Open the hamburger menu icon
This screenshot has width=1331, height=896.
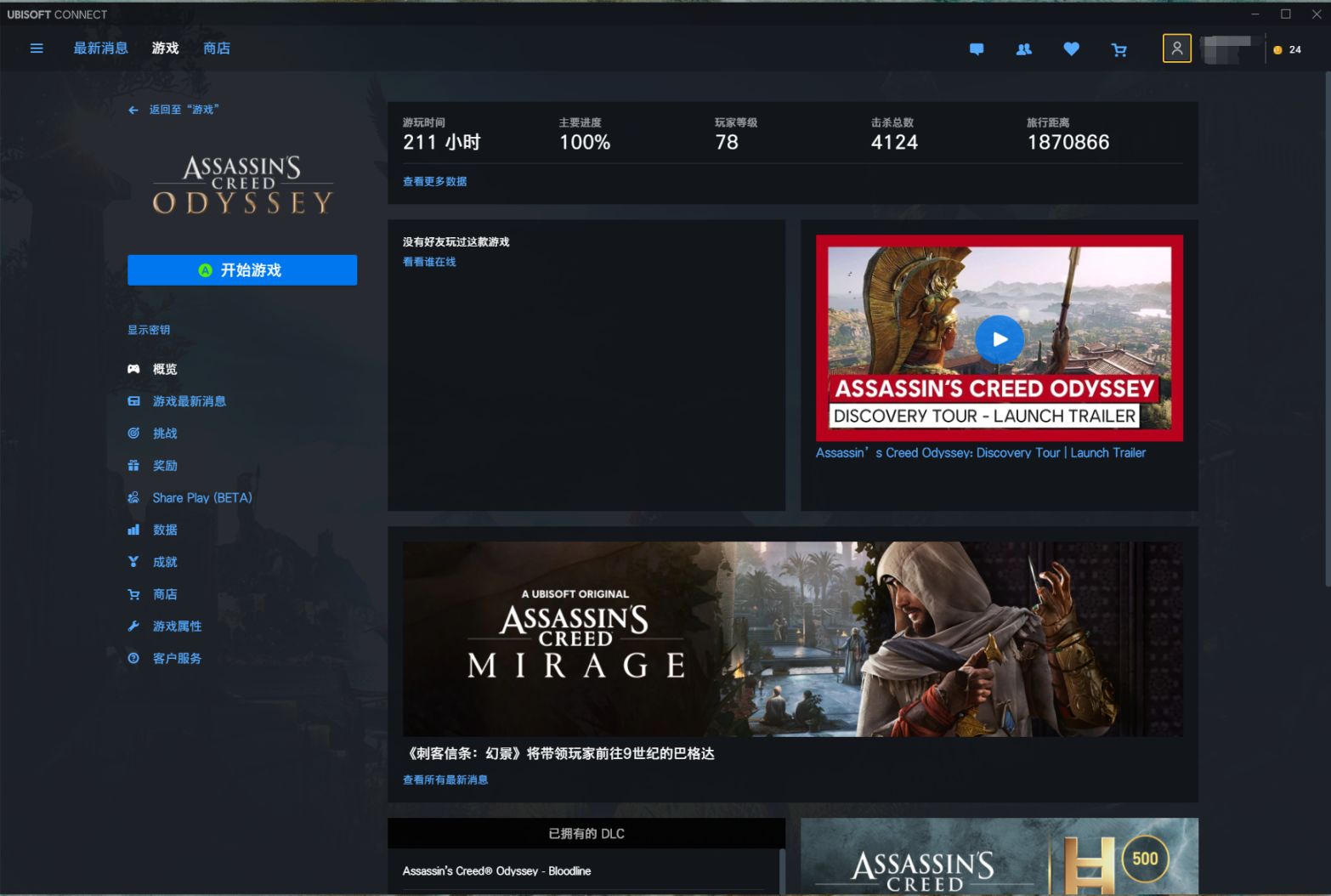tap(37, 48)
